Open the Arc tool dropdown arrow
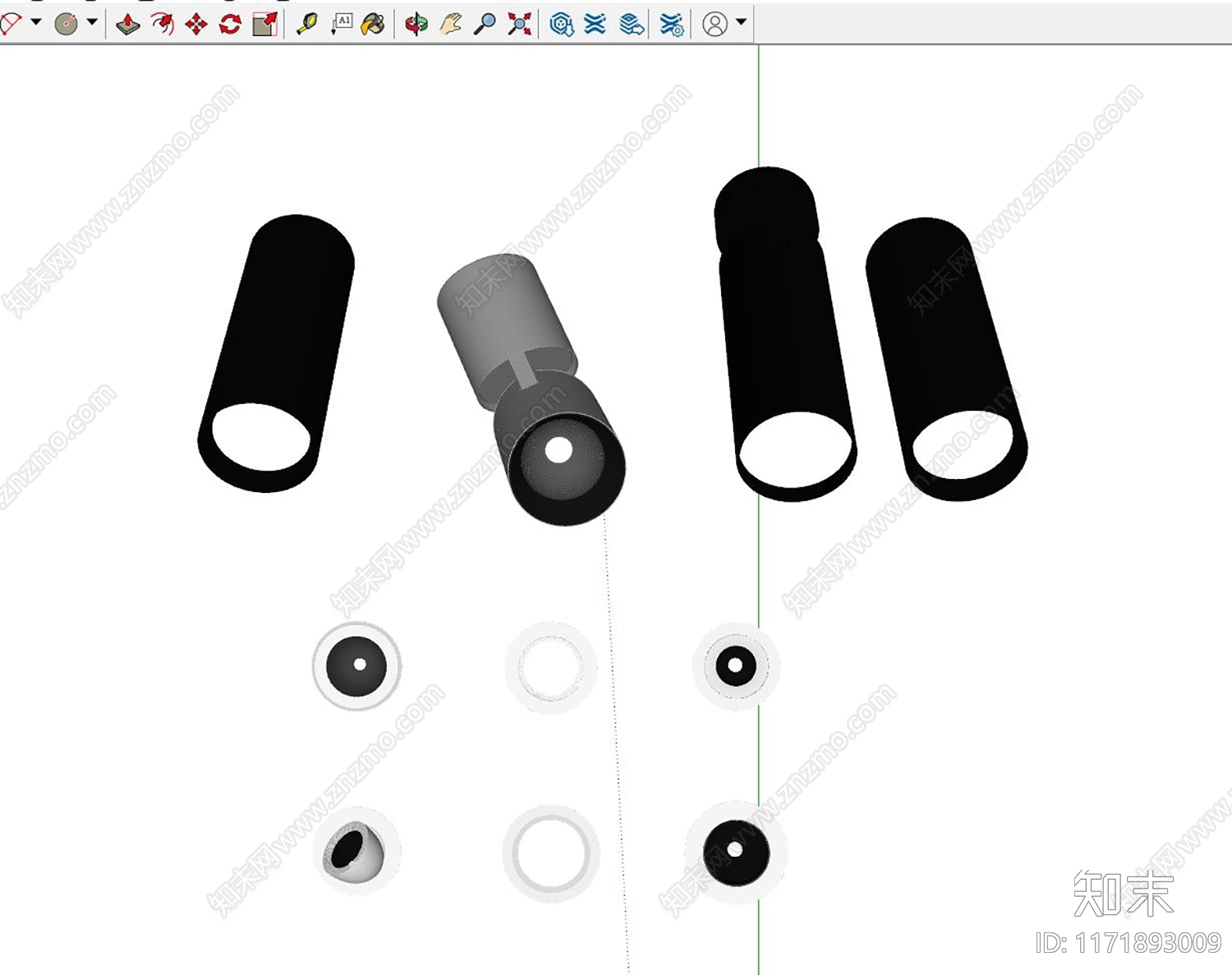 pyautogui.click(x=36, y=22)
